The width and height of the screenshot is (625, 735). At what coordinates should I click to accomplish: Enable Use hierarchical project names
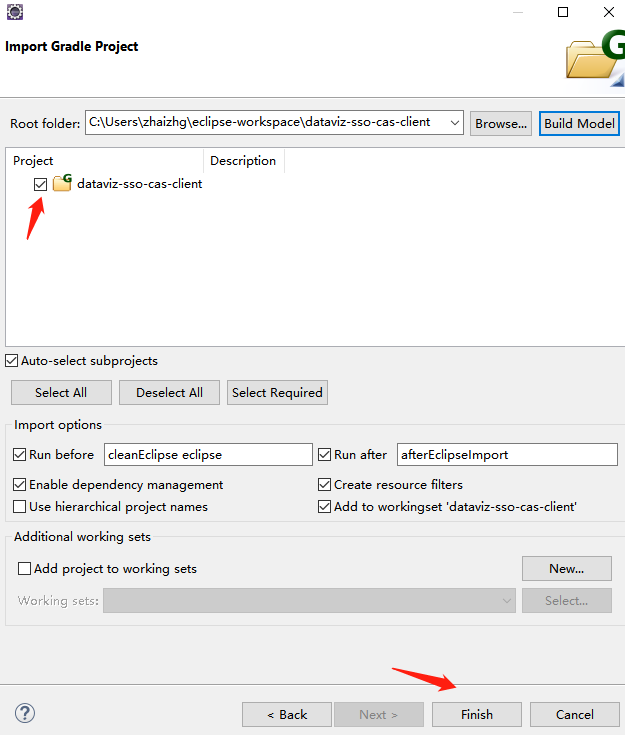coord(20,507)
